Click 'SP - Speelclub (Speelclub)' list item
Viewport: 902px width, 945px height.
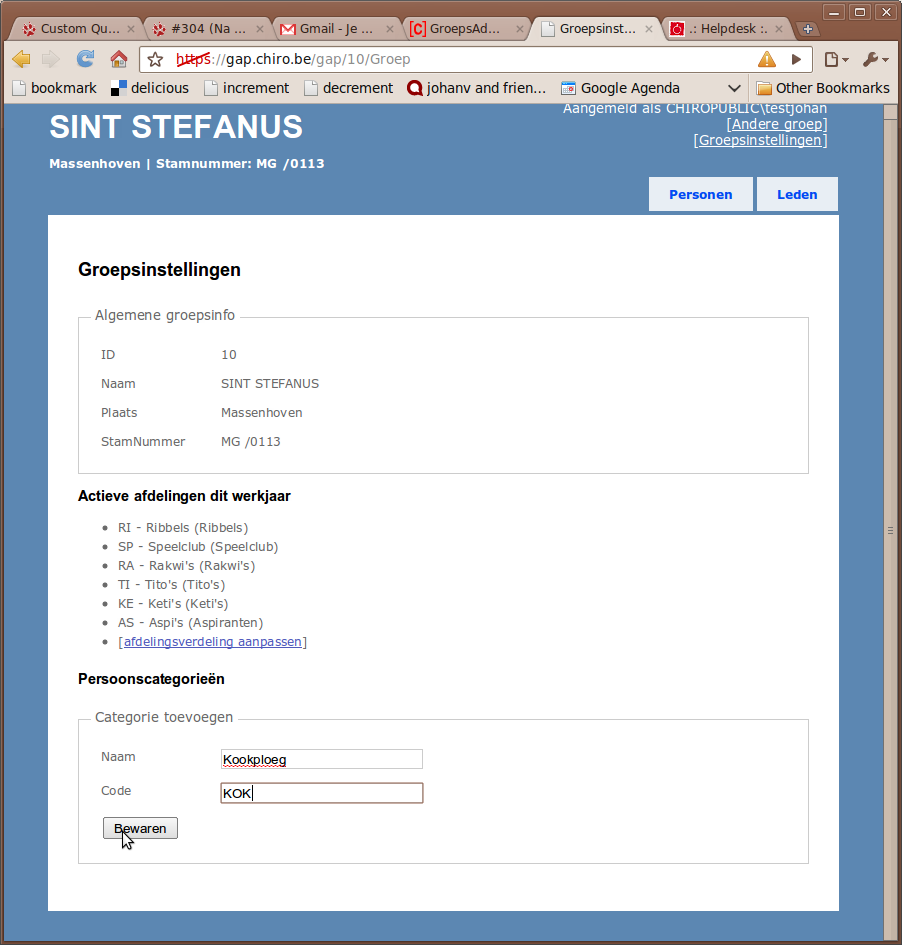[x=198, y=547]
